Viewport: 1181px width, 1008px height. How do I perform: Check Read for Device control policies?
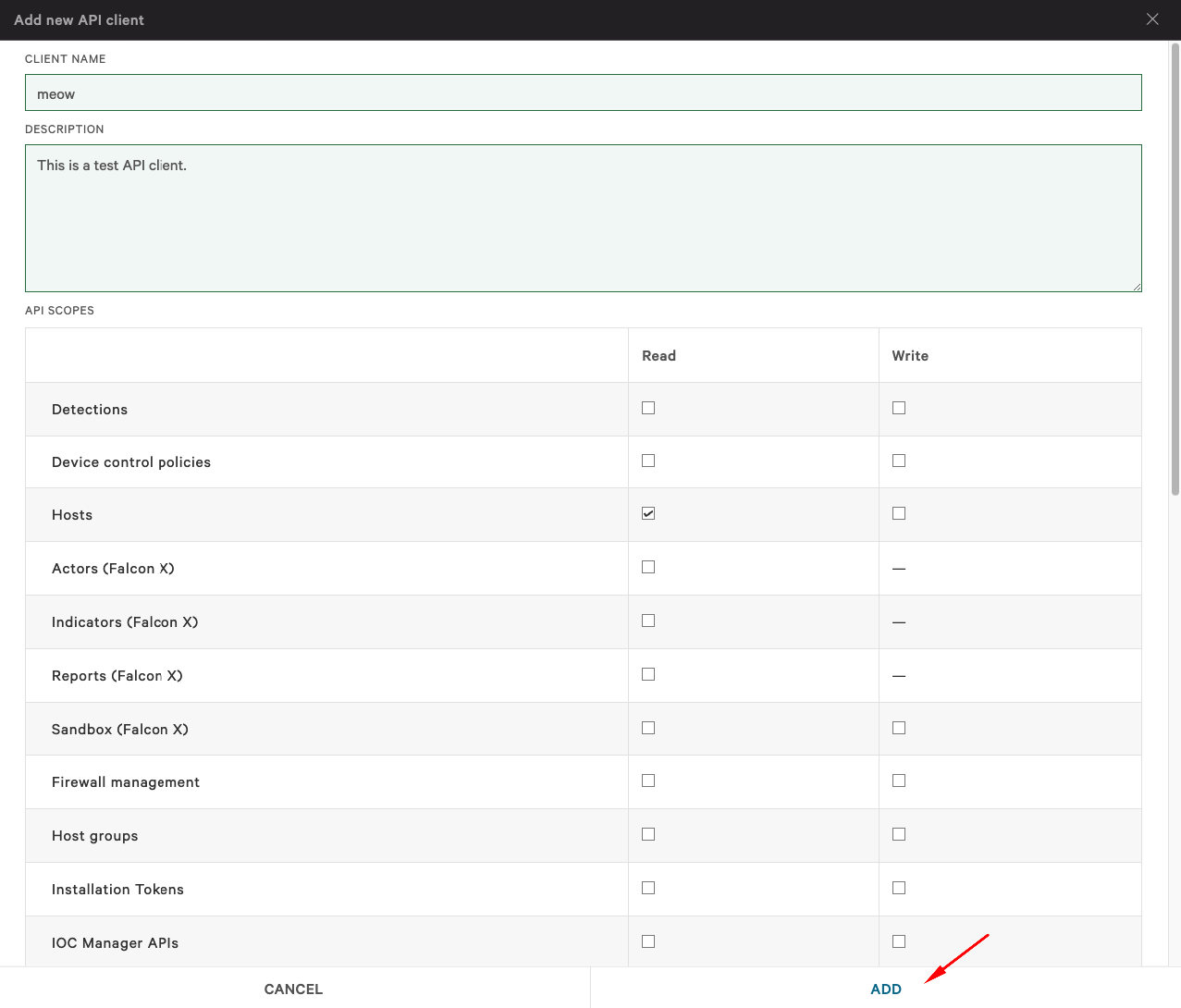coord(648,461)
